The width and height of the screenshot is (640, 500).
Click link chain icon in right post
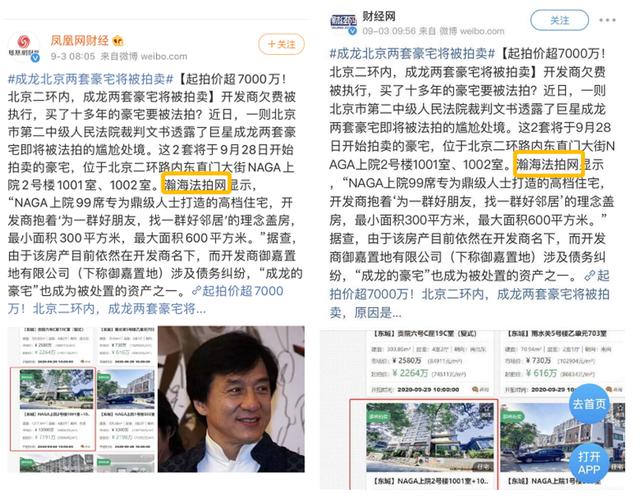point(589,276)
